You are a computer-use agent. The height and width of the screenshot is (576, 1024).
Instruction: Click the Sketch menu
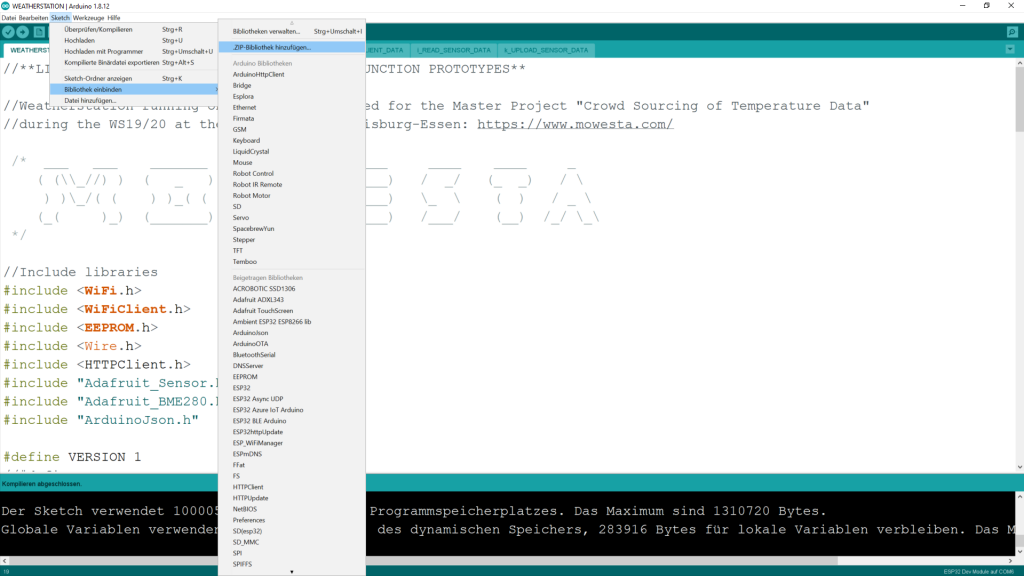point(60,18)
